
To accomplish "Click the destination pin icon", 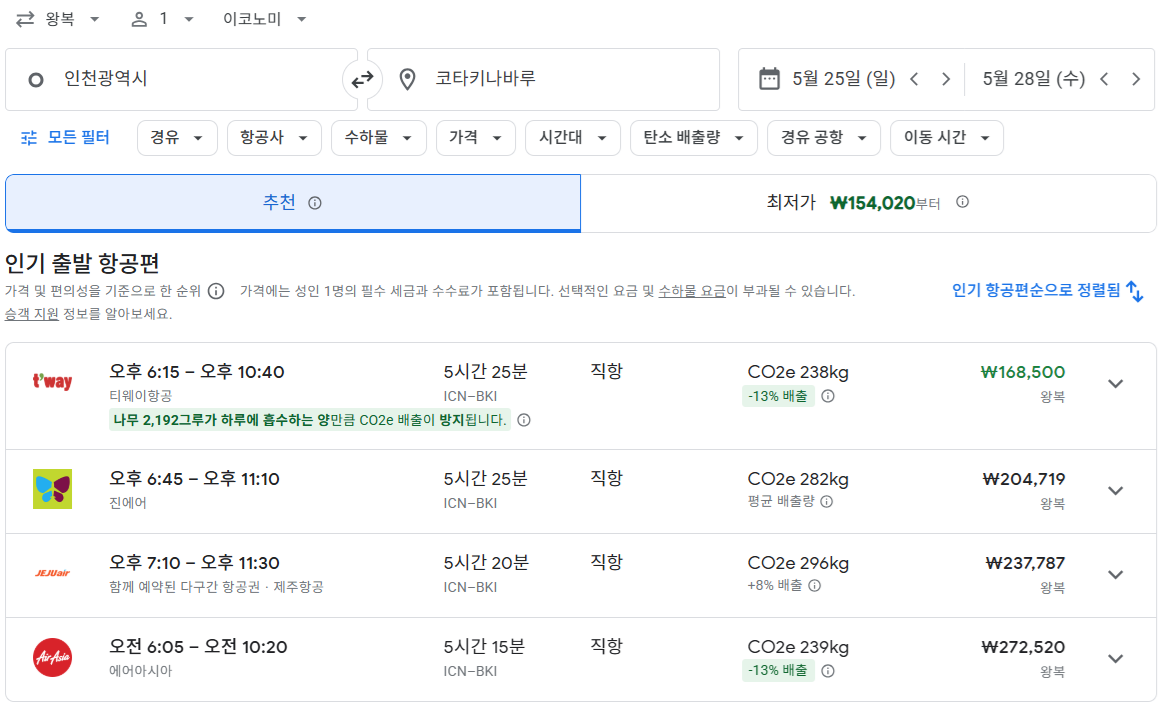I will point(407,79).
